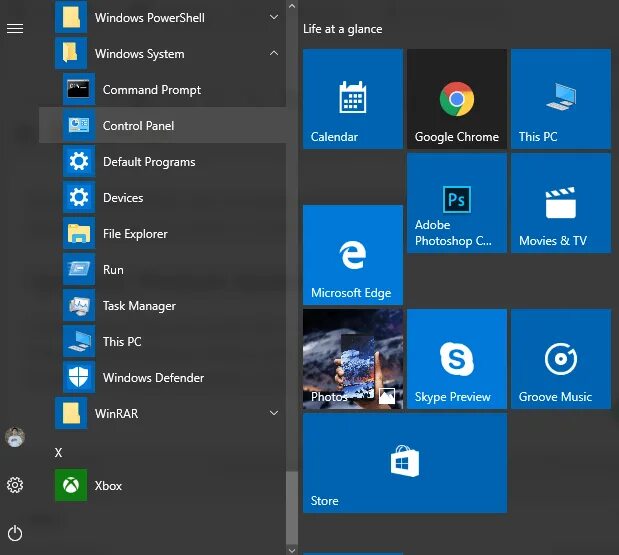Click the app list scrollbar down arrow
The height and width of the screenshot is (555, 619).
(292, 550)
